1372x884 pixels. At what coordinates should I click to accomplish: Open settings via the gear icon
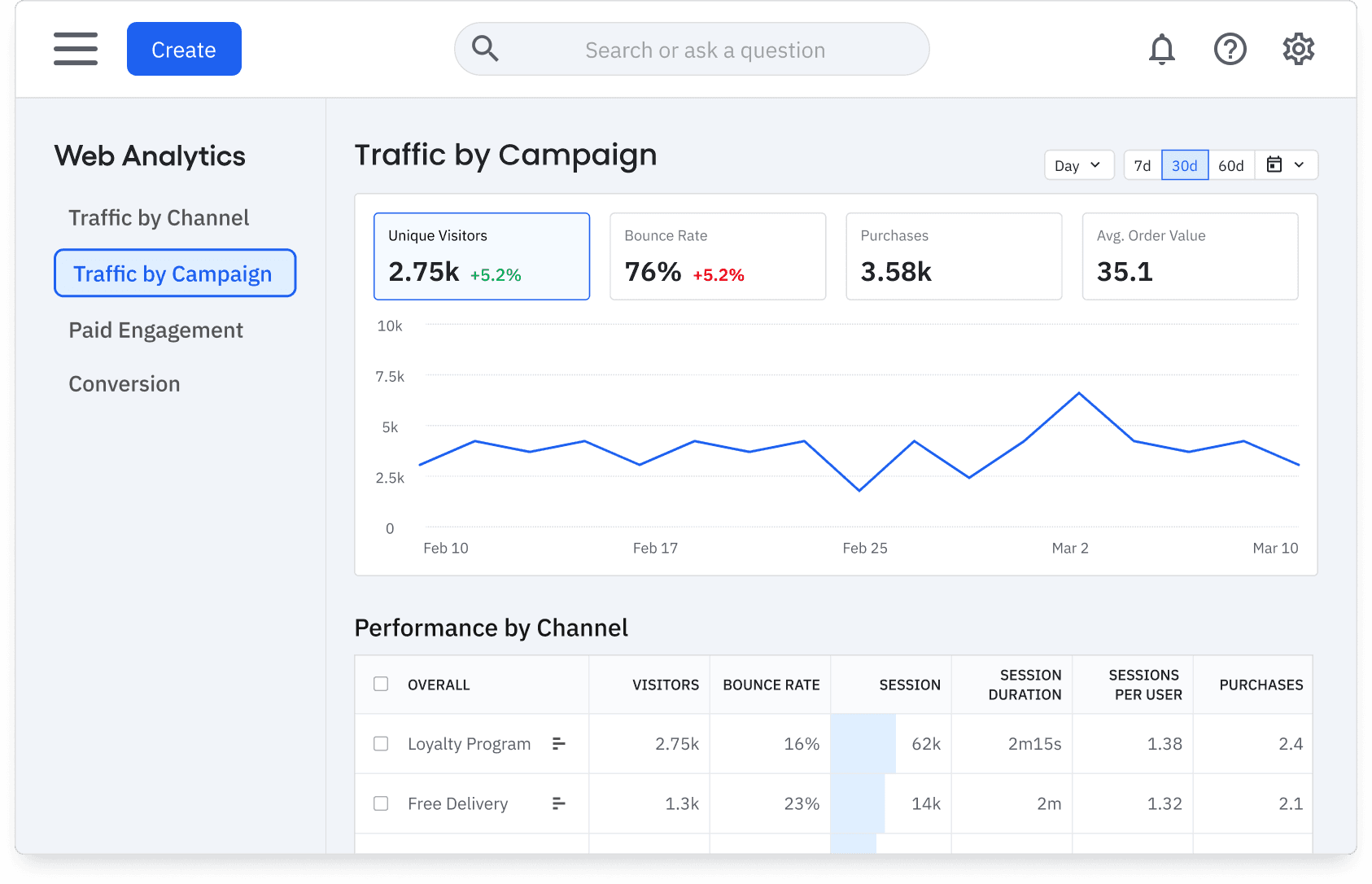coord(1298,50)
